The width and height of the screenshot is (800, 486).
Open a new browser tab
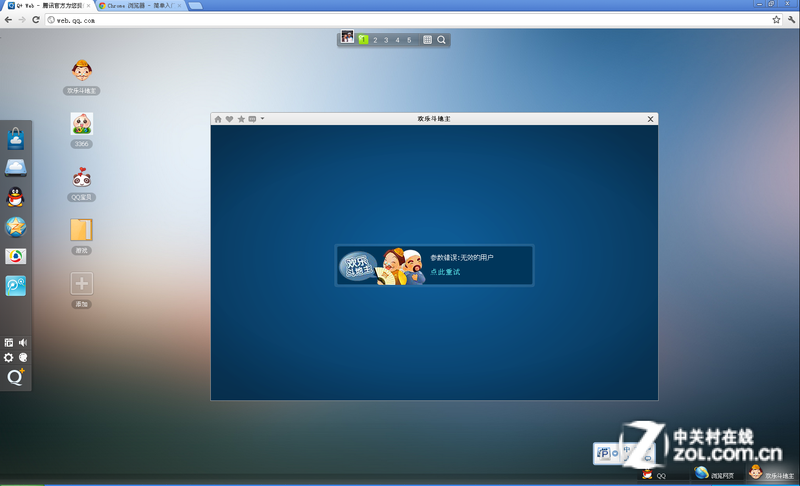click(195, 6)
